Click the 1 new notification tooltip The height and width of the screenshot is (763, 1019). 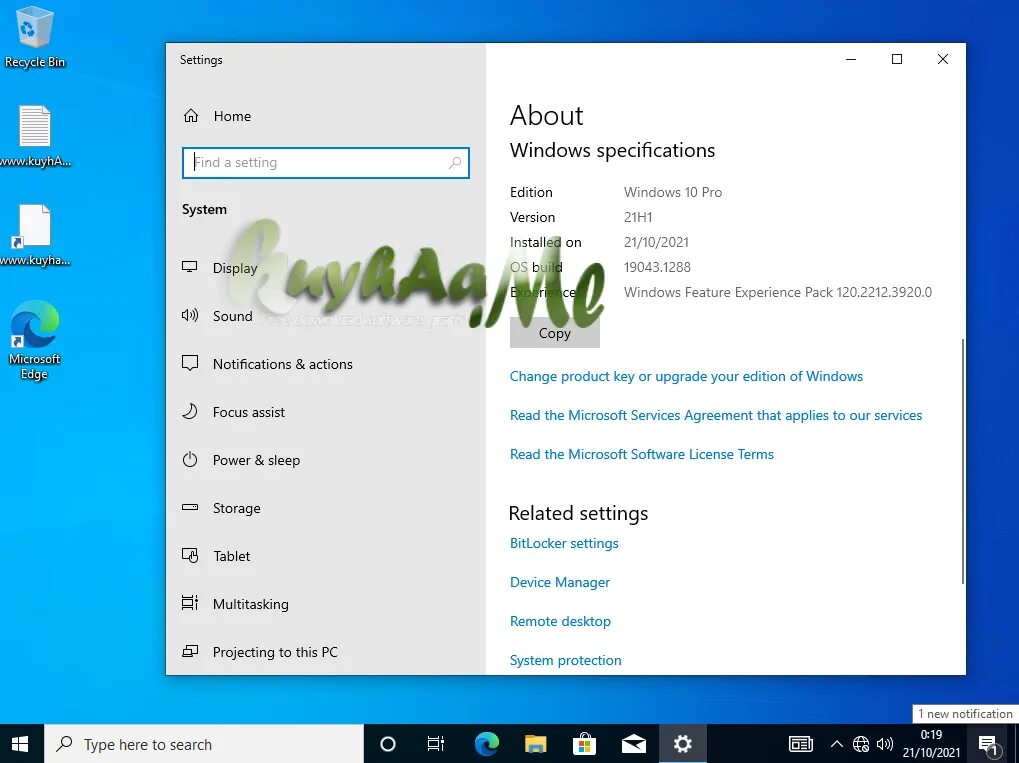[965, 714]
